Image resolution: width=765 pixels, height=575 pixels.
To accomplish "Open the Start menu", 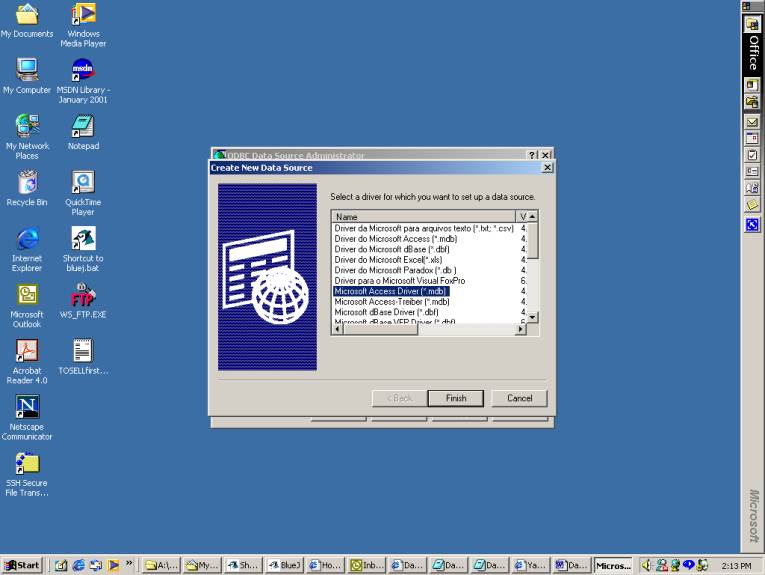I will coord(22,565).
